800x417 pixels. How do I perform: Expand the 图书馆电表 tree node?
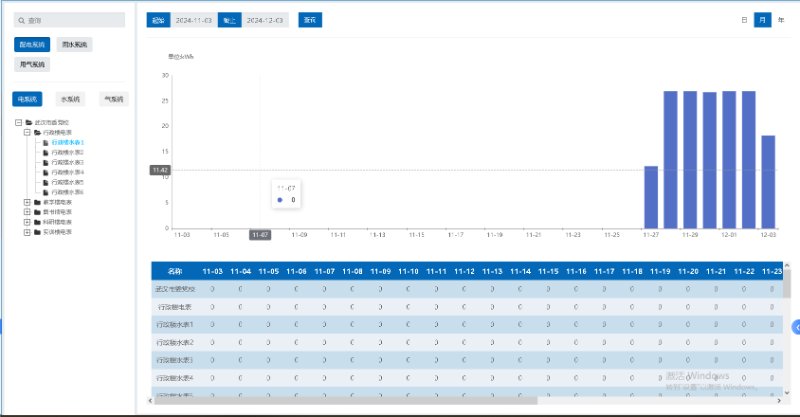(26, 212)
